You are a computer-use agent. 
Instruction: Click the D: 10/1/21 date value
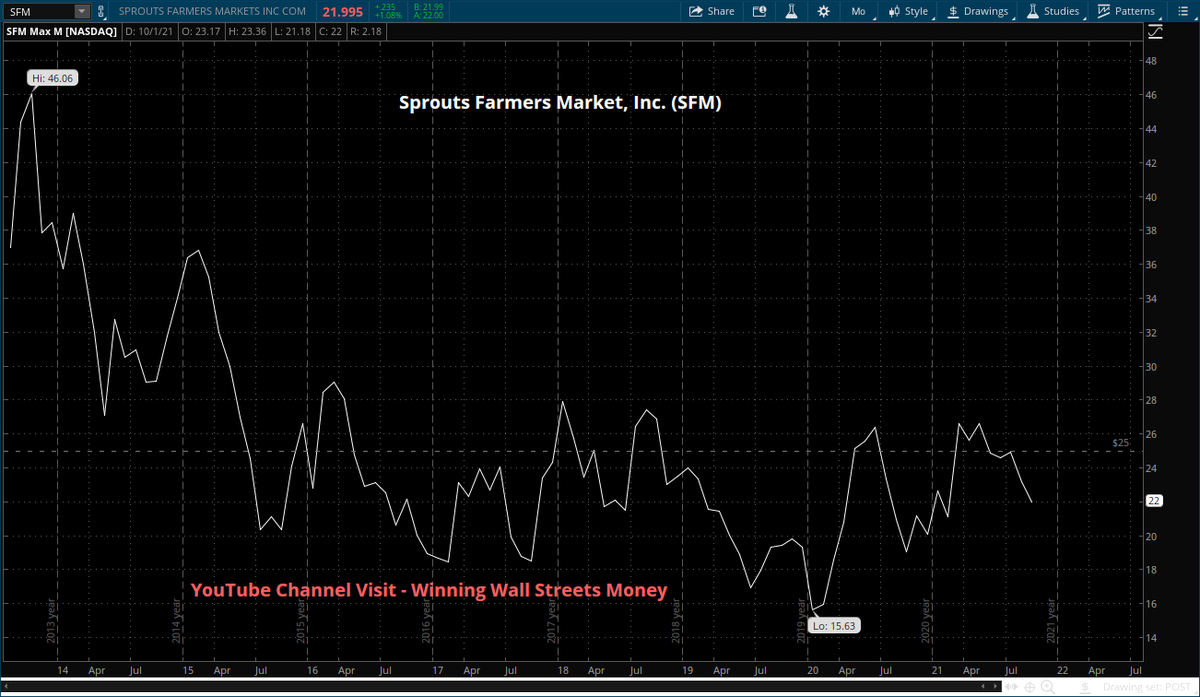pos(151,32)
